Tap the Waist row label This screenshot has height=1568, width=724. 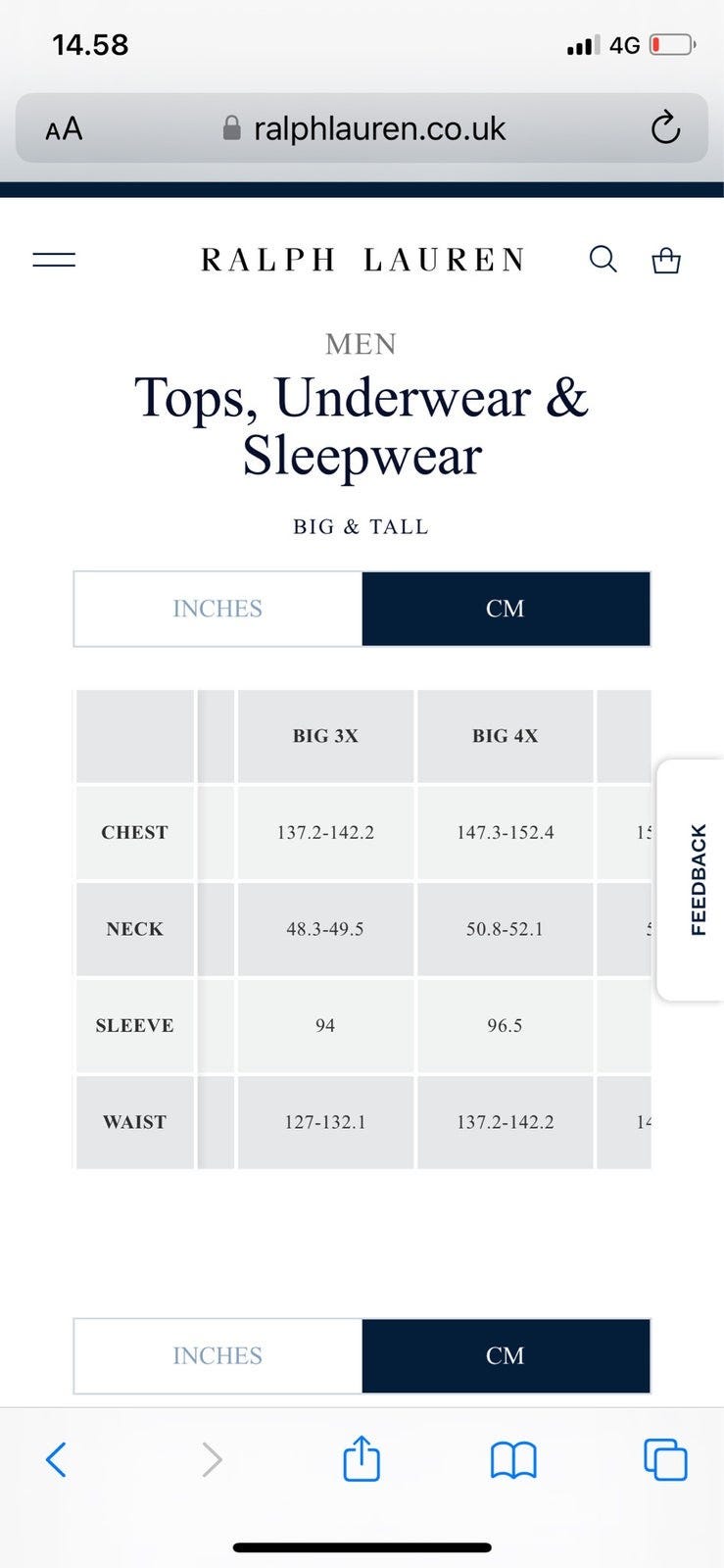135,1122
